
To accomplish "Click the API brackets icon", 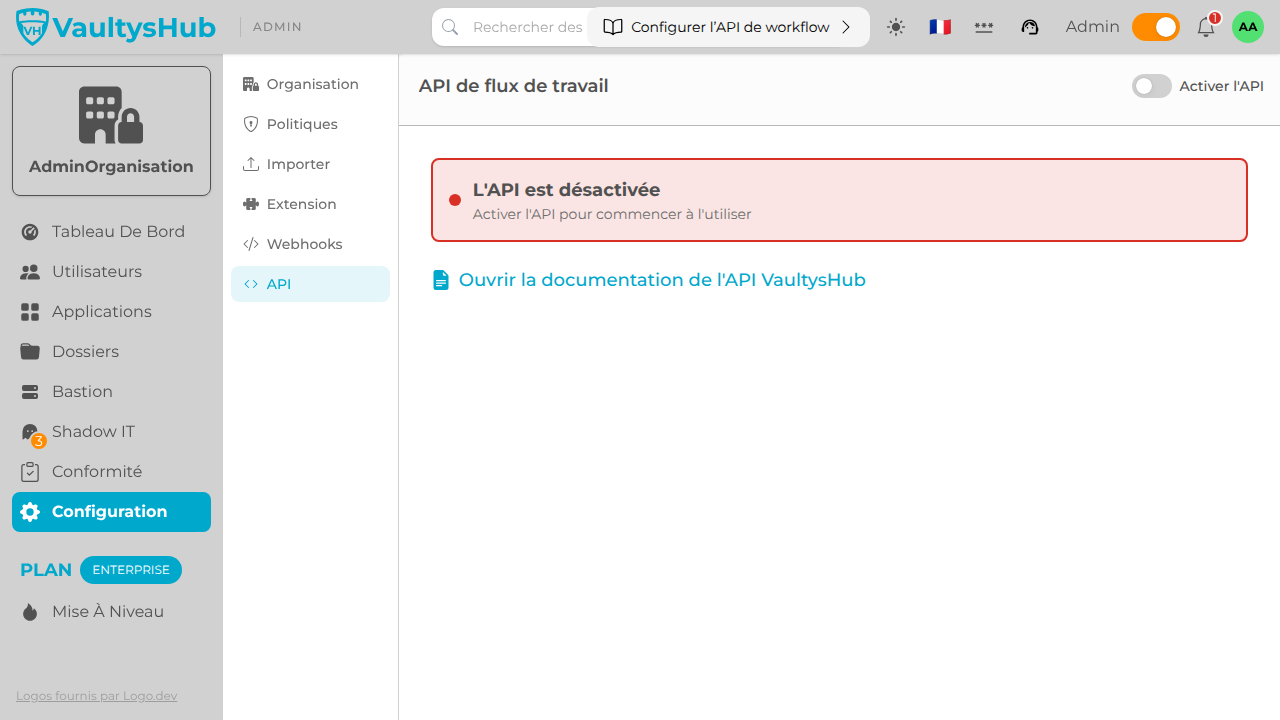I will (251, 284).
